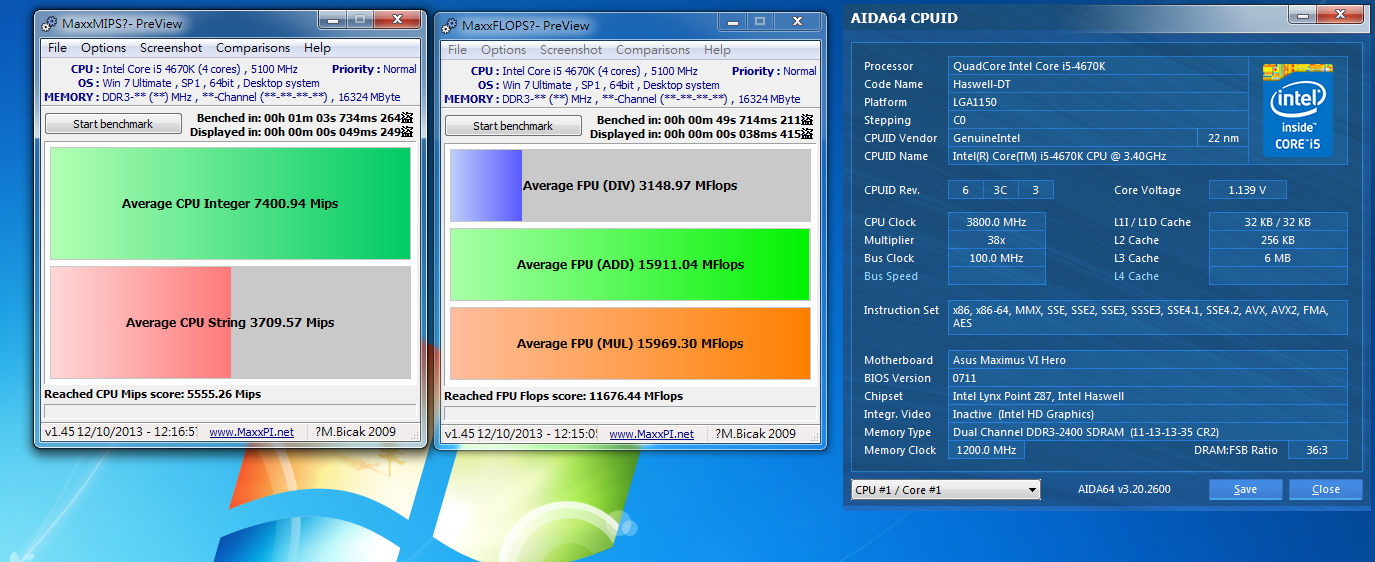Open www.MaxxPI.net link in MaxxMIPS window
The height and width of the screenshot is (562, 1375).
point(251,432)
